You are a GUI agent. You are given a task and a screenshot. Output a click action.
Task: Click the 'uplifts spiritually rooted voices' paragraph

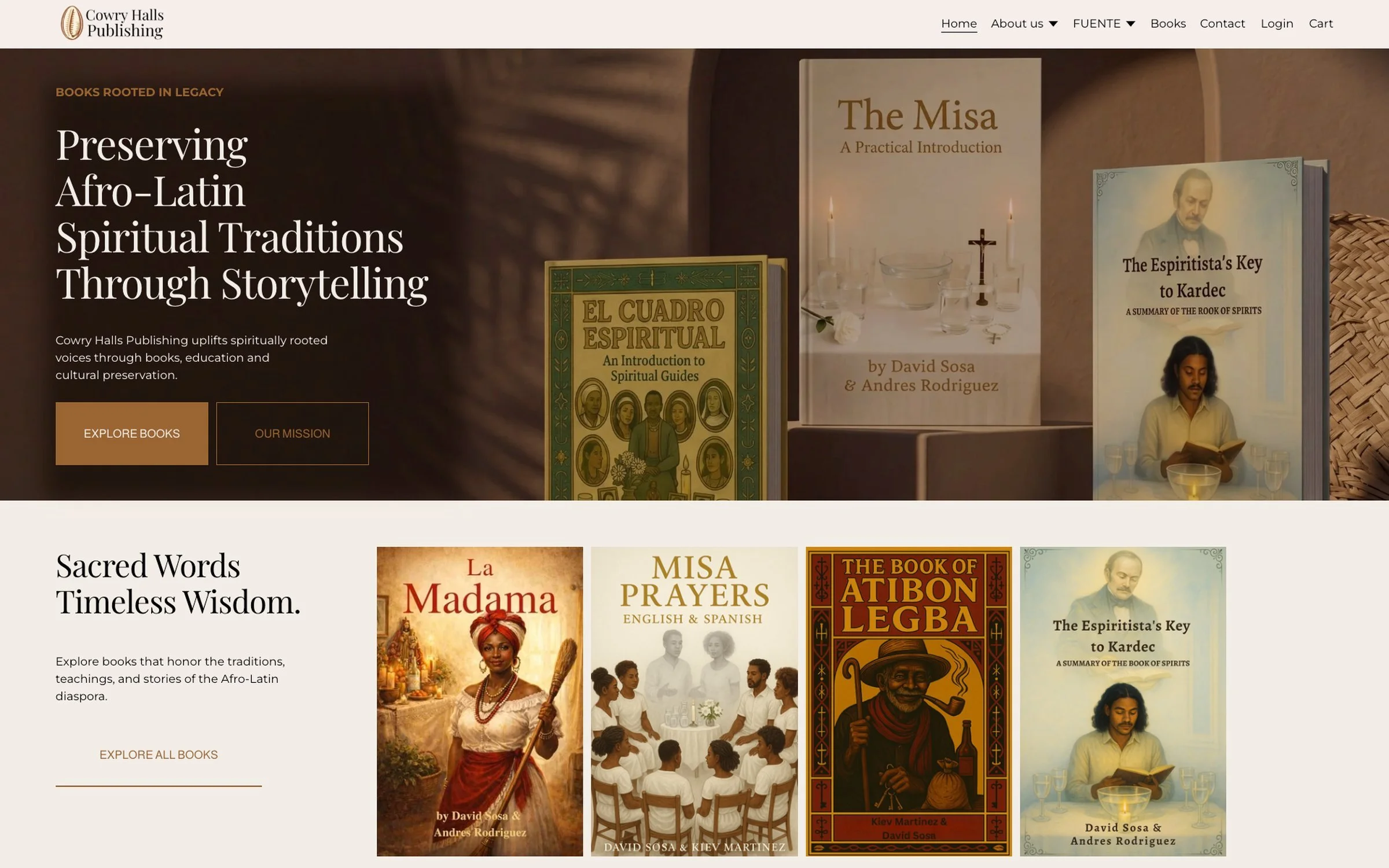pos(192,358)
